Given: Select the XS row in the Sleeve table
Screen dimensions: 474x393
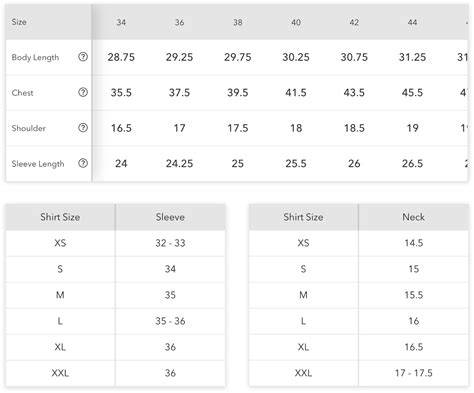Looking at the screenshot, I should (x=115, y=243).
